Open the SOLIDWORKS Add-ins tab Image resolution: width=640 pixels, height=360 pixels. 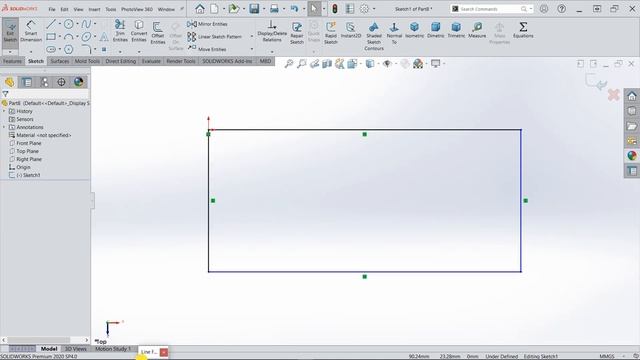(227, 61)
